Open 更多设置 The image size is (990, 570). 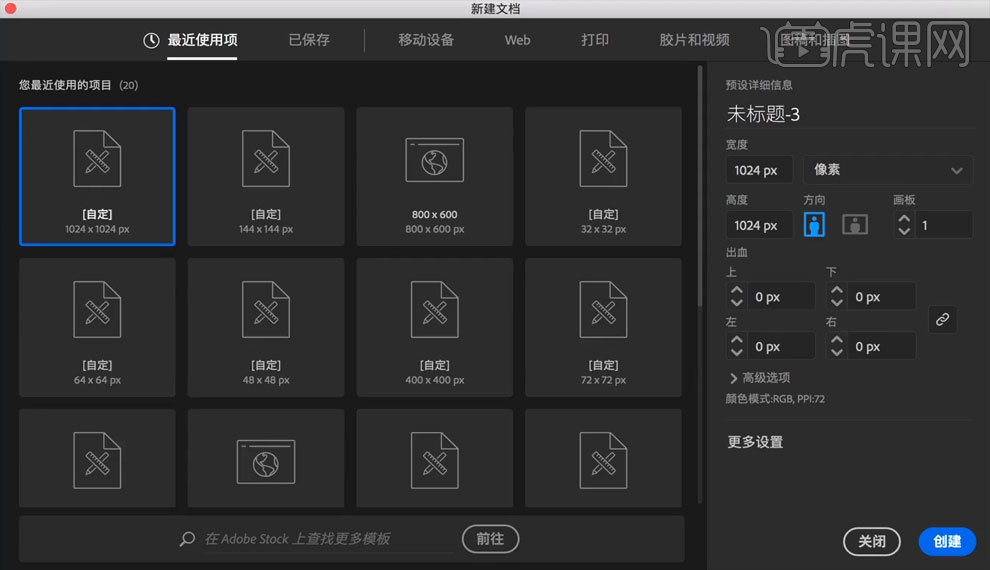click(x=755, y=442)
